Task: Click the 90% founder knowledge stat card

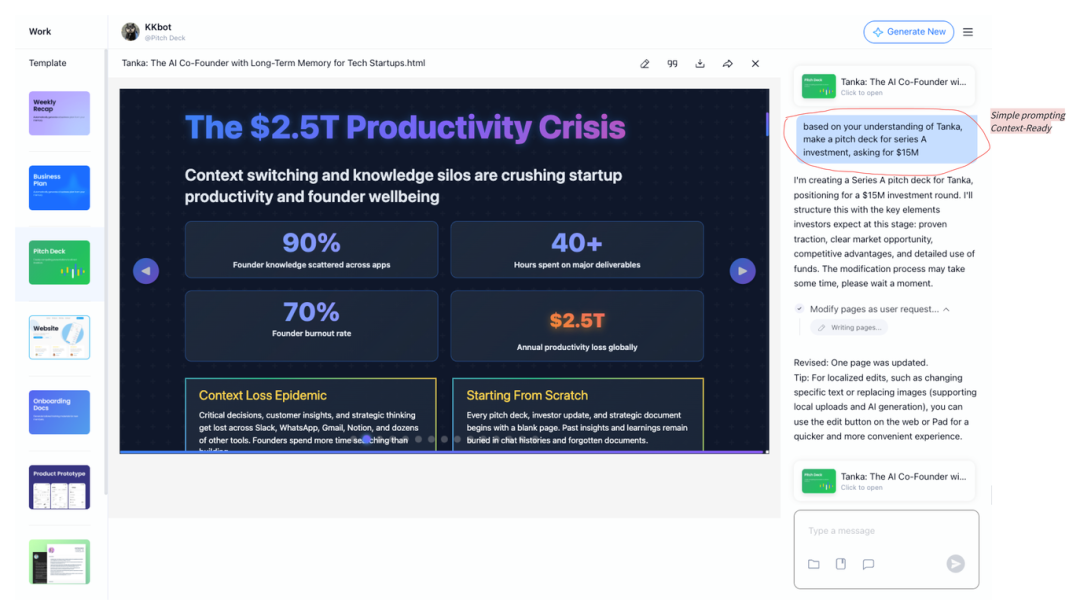Action: click(x=311, y=249)
